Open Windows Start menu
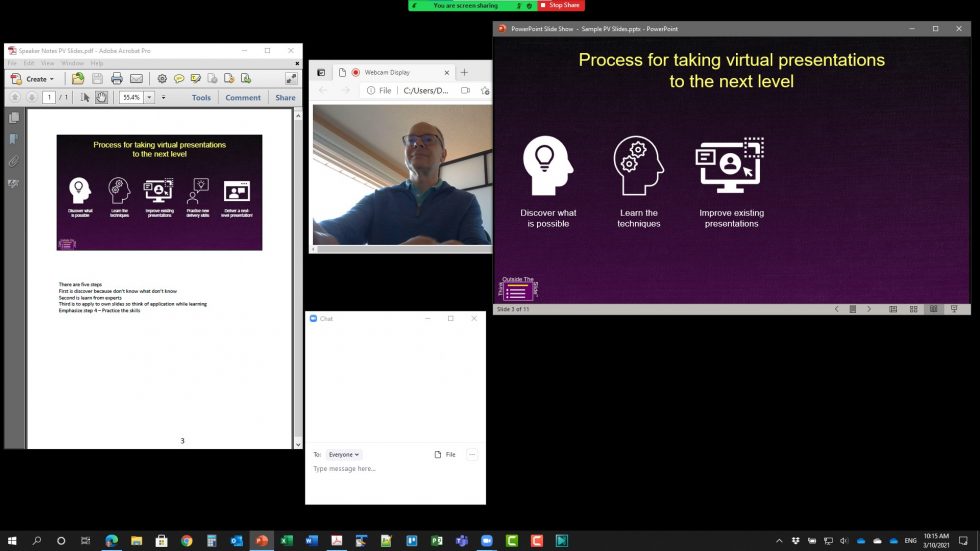Image resolution: width=980 pixels, height=551 pixels. (x=12, y=540)
